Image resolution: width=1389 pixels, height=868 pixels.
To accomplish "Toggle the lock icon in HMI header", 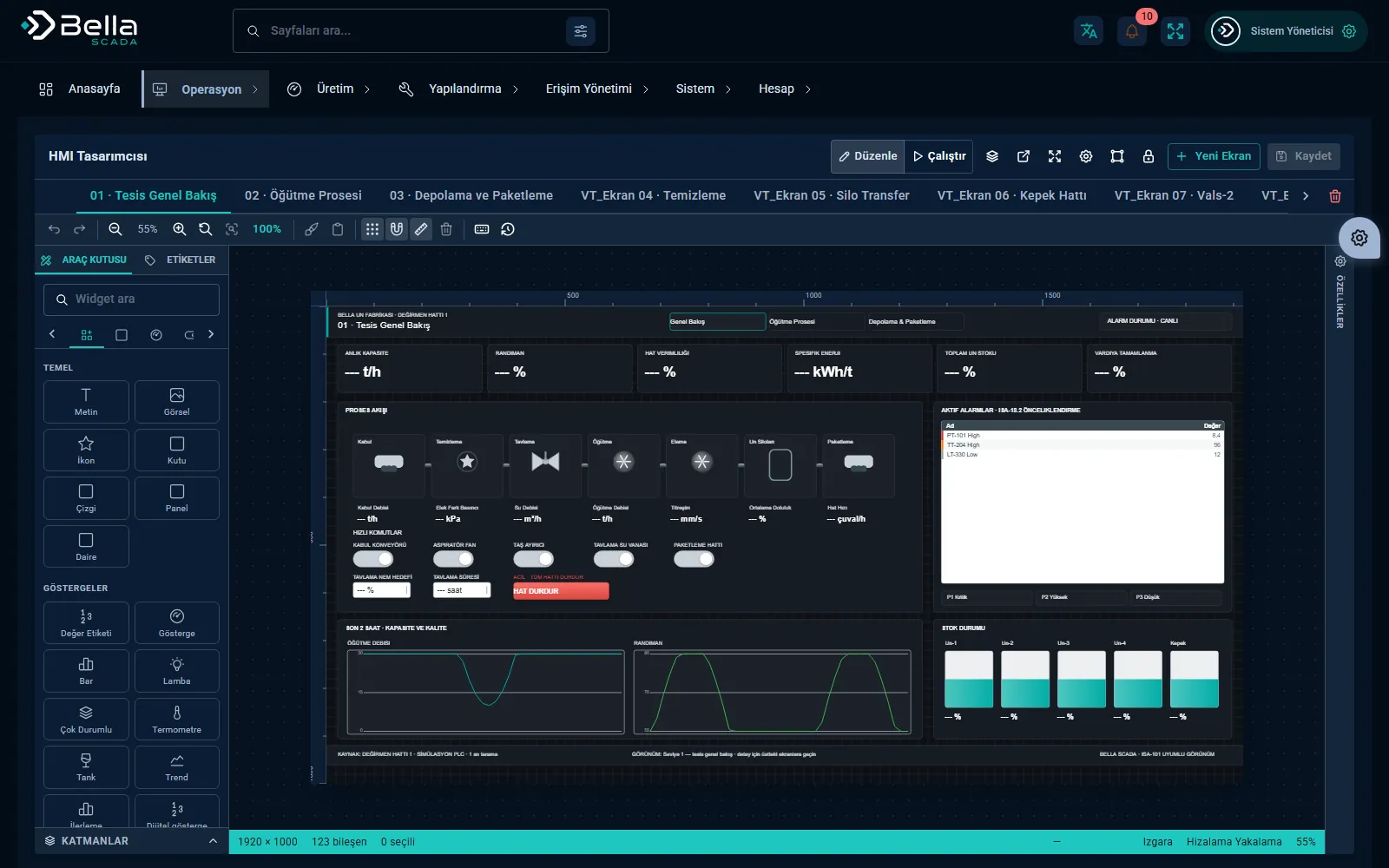I will tap(1149, 156).
